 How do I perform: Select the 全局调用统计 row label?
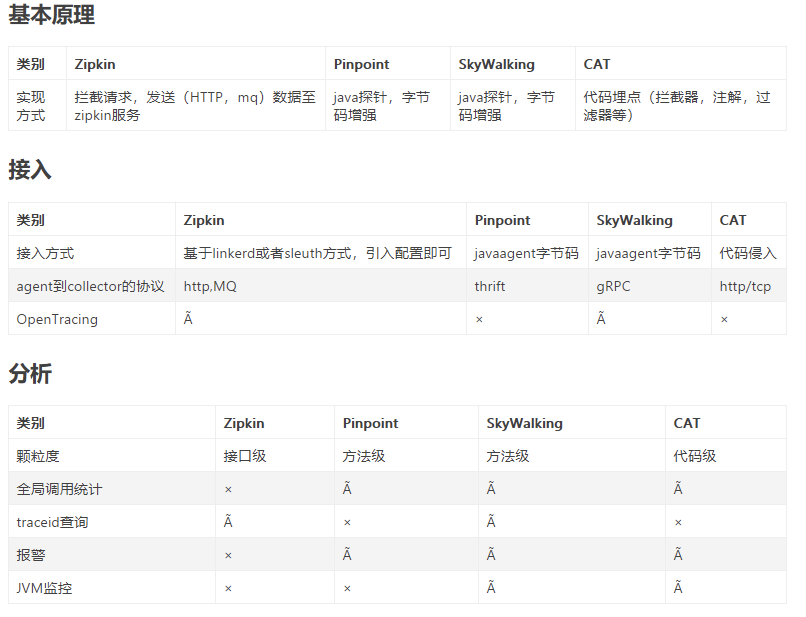[x=60, y=489]
